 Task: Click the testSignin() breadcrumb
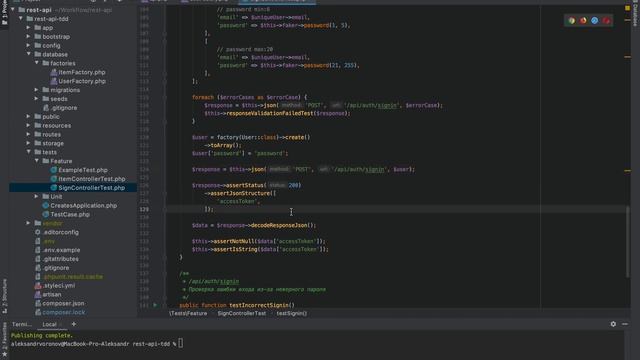coord(291,313)
